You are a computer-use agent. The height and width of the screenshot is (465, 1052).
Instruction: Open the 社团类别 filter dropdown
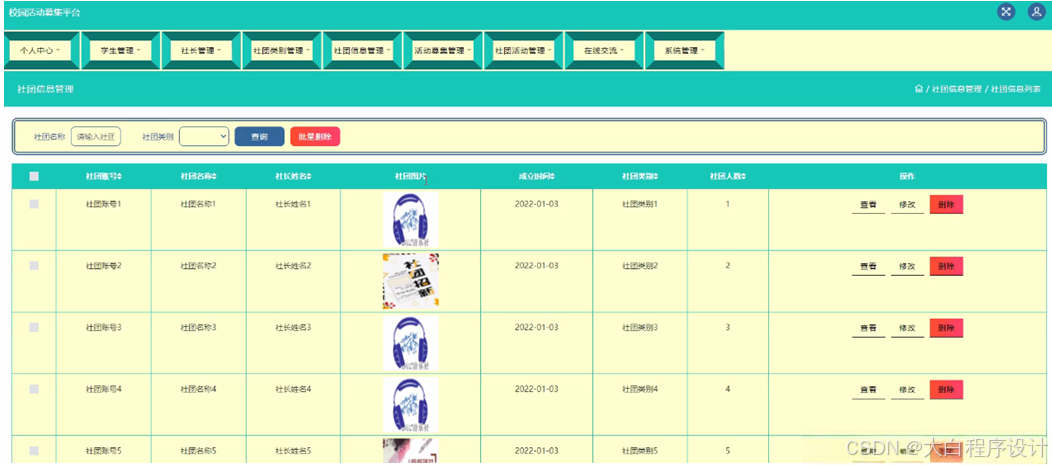[204, 136]
